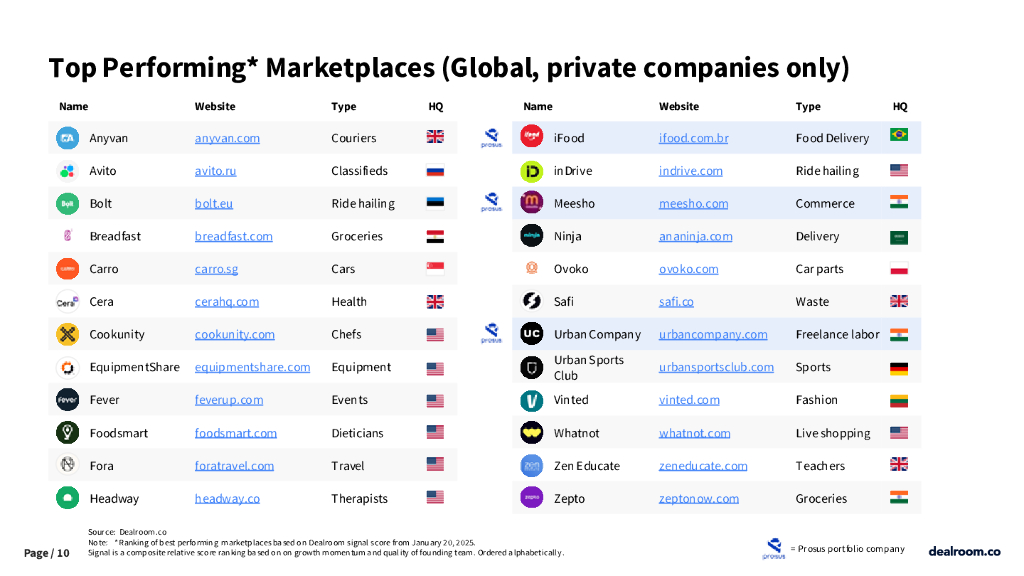The height and width of the screenshot is (576, 1024).
Task: Click the iFood red logo icon
Action: 532,138
